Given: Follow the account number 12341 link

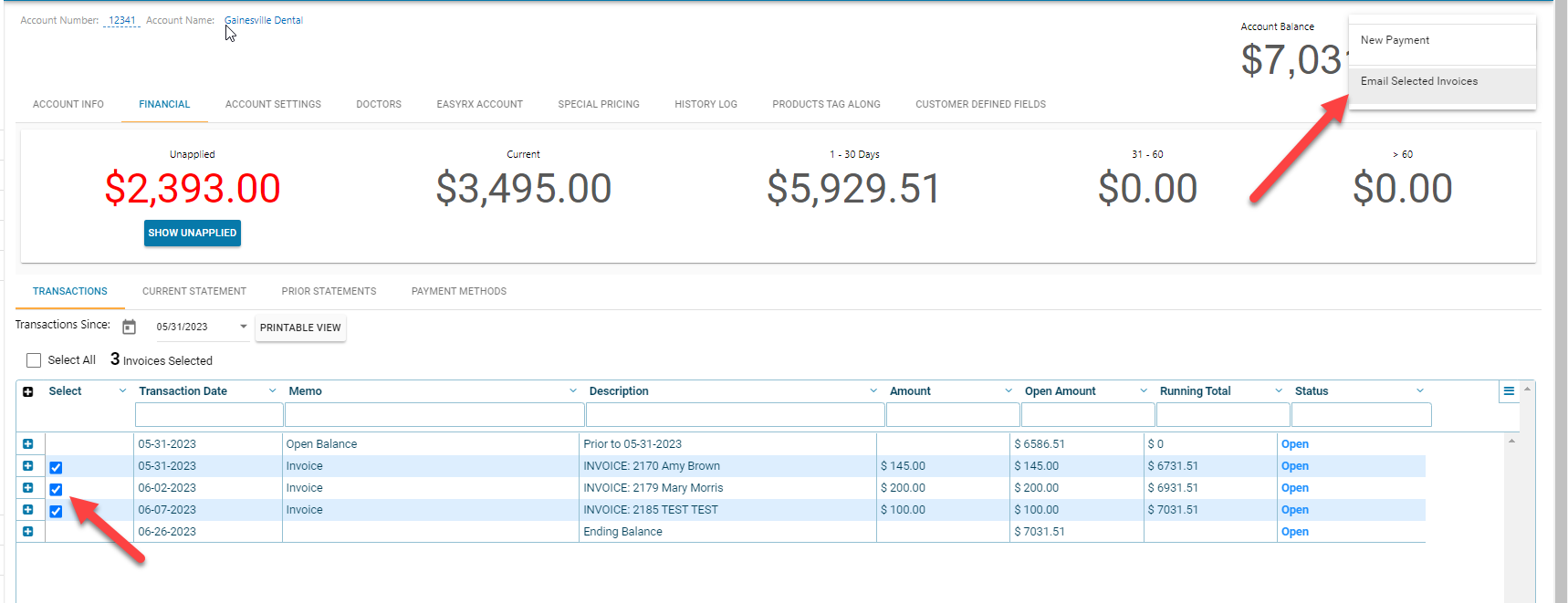Looking at the screenshot, I should coord(121,20).
